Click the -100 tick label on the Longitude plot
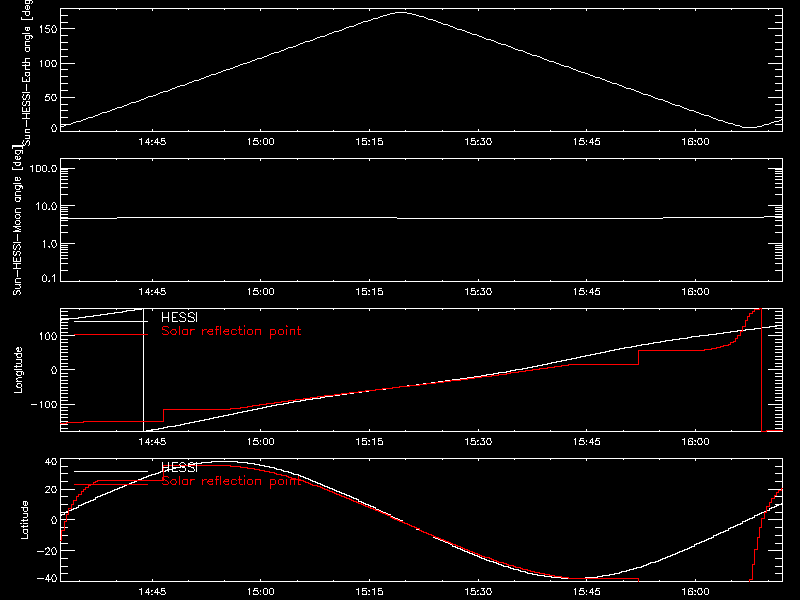The height and width of the screenshot is (600, 800). point(44,405)
